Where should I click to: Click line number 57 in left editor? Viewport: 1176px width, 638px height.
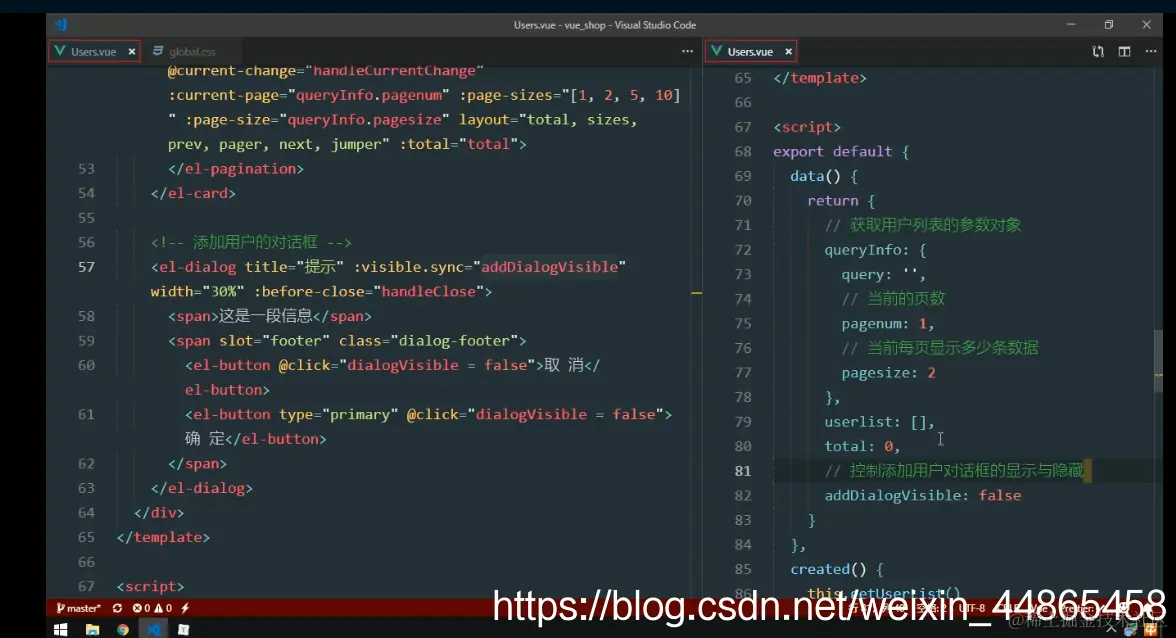[x=86, y=267]
